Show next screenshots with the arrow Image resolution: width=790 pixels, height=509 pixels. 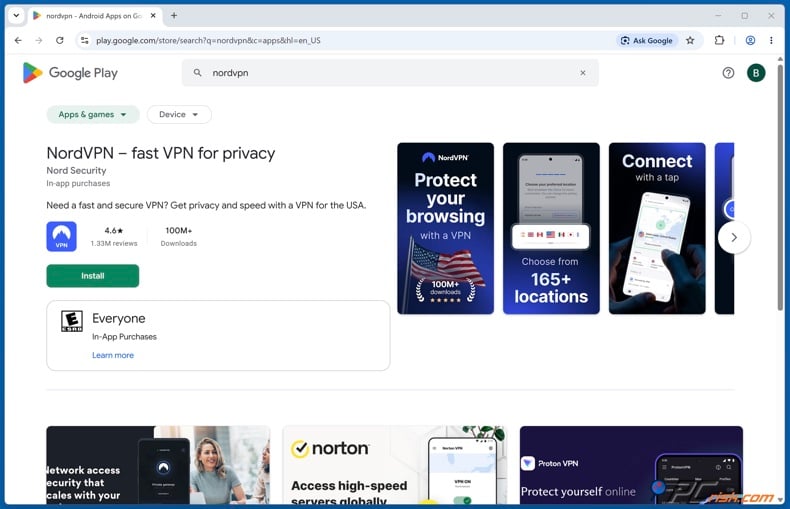(734, 237)
